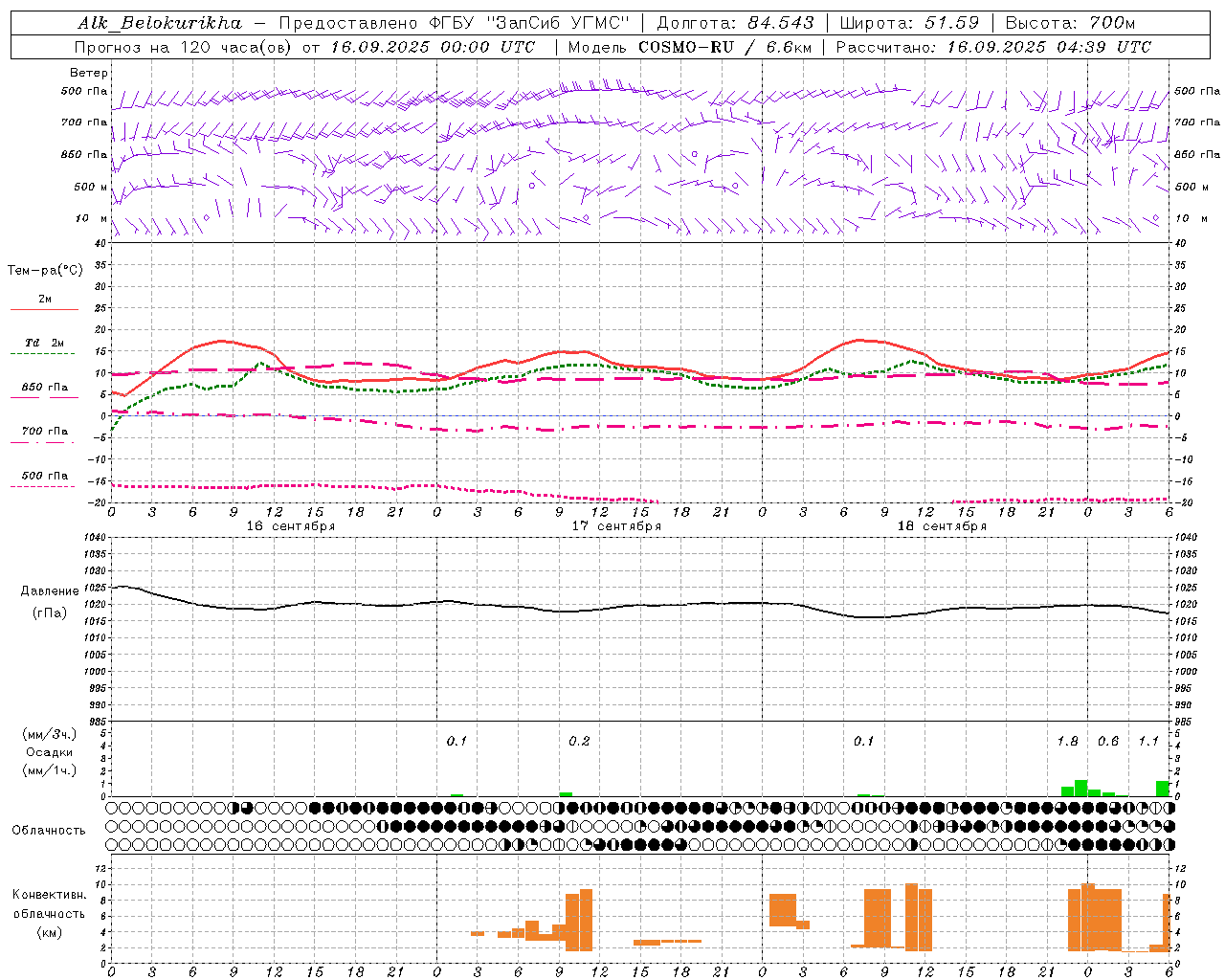Select the Осадки precipitation label
Image resolution: width=1225 pixels, height=980 pixels.
point(50,752)
